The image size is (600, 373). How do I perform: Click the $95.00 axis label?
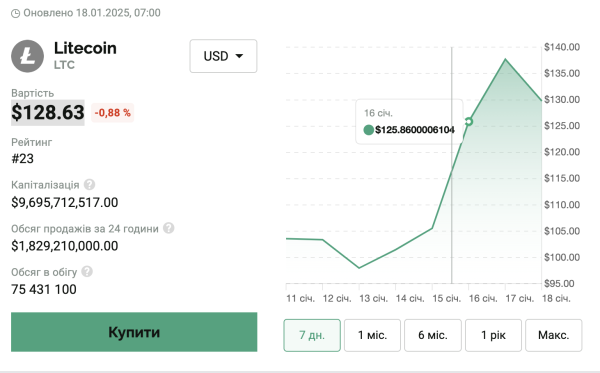pyautogui.click(x=559, y=283)
